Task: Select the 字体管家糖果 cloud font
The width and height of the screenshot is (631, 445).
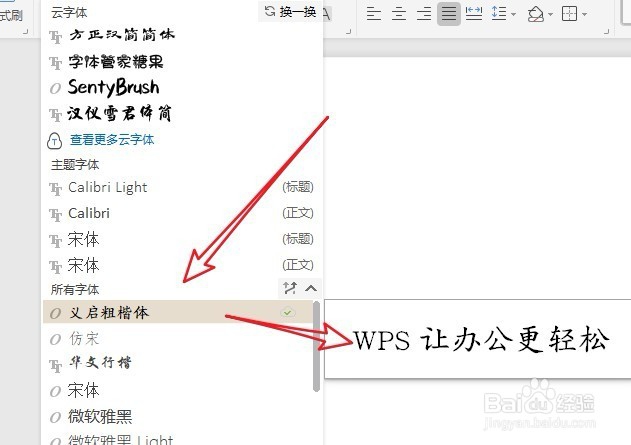Action: pyautogui.click(x=116, y=62)
